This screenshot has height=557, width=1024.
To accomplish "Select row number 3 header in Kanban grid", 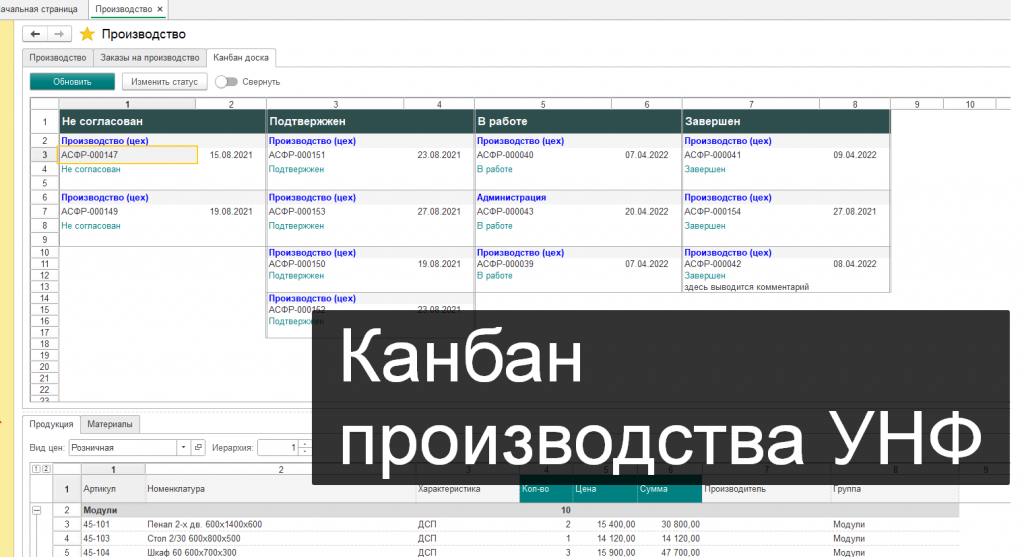I will click(x=44, y=155).
